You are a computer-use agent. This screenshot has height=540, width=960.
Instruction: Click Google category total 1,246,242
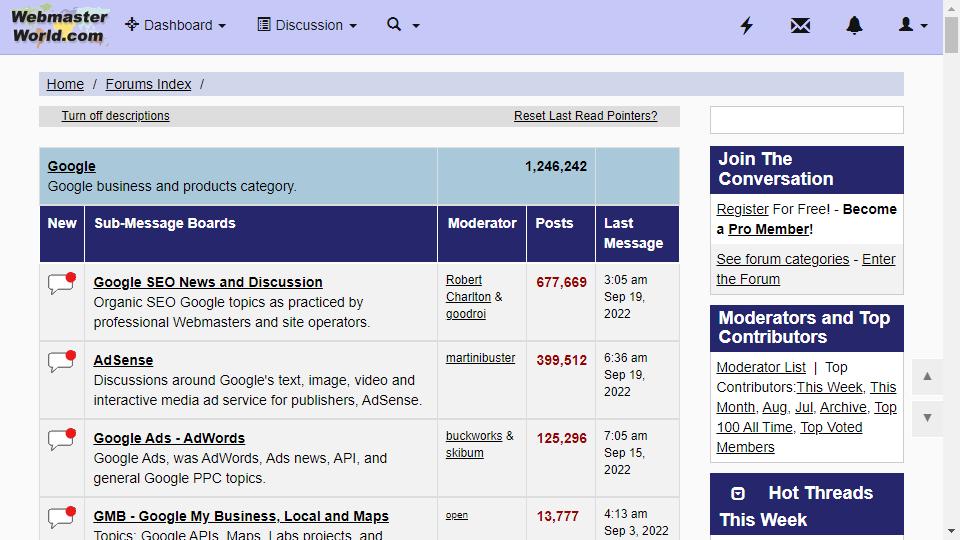(555, 167)
